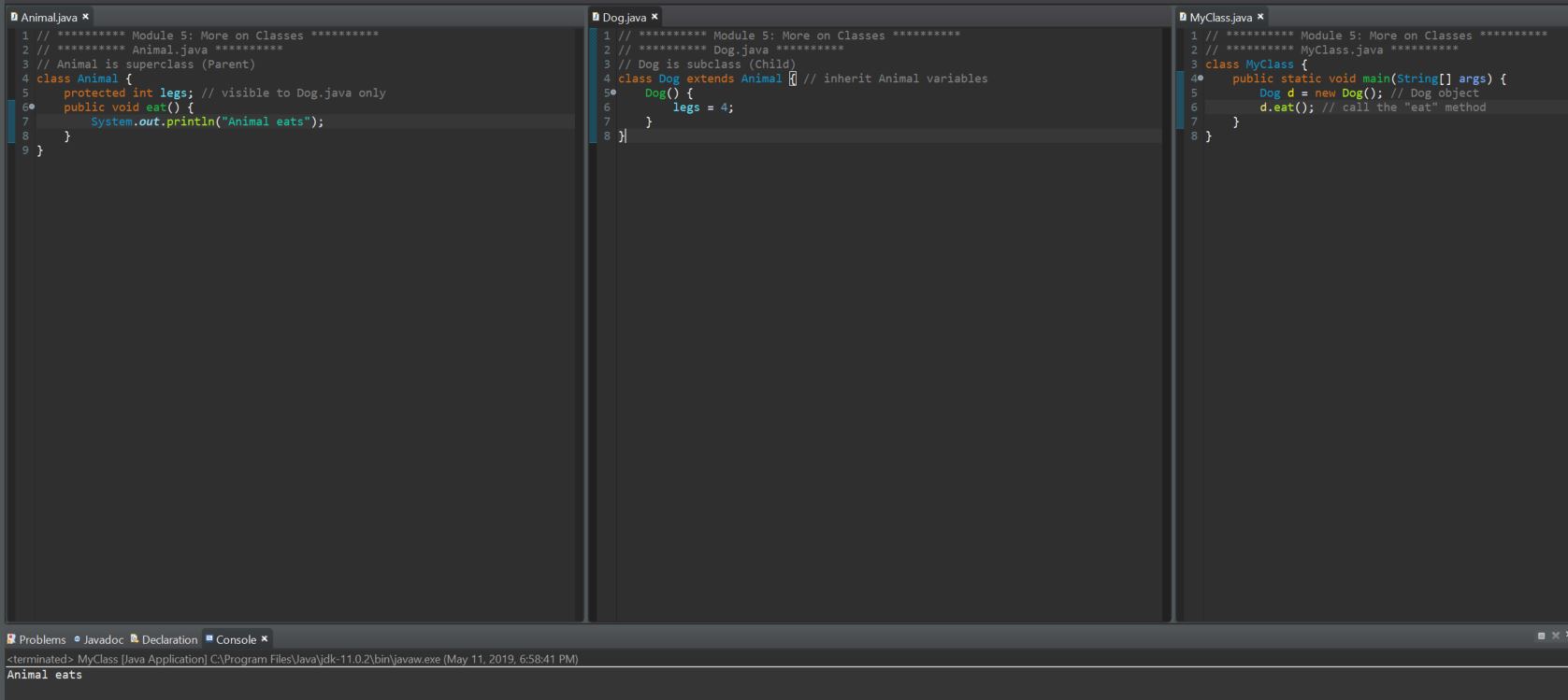Screen dimensions: 1568x700
Task: Click the '// Dog object' comment in MyClass.java
Action: point(1434,93)
